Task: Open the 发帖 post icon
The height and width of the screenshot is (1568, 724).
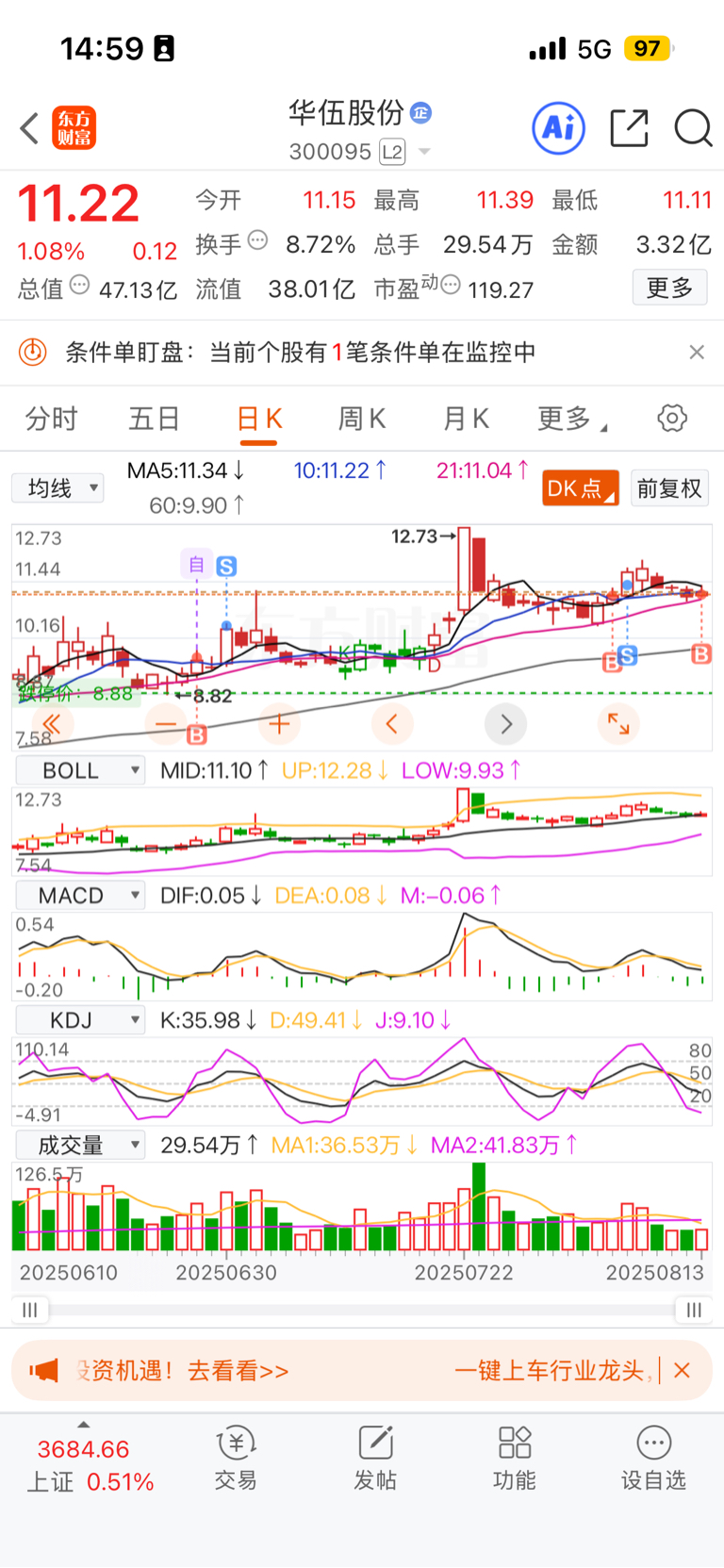Action: pyautogui.click(x=375, y=1458)
